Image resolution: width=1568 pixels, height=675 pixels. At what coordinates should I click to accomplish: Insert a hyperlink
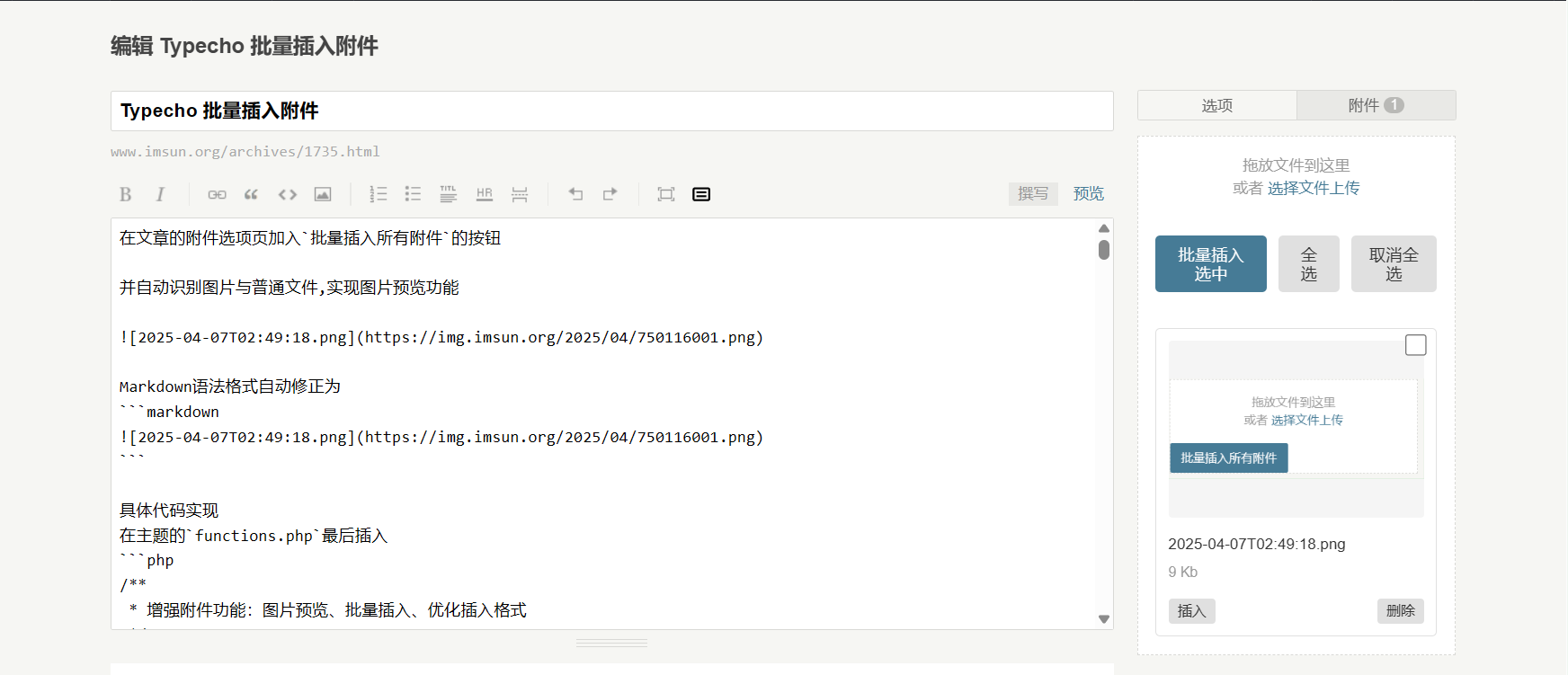click(x=217, y=194)
